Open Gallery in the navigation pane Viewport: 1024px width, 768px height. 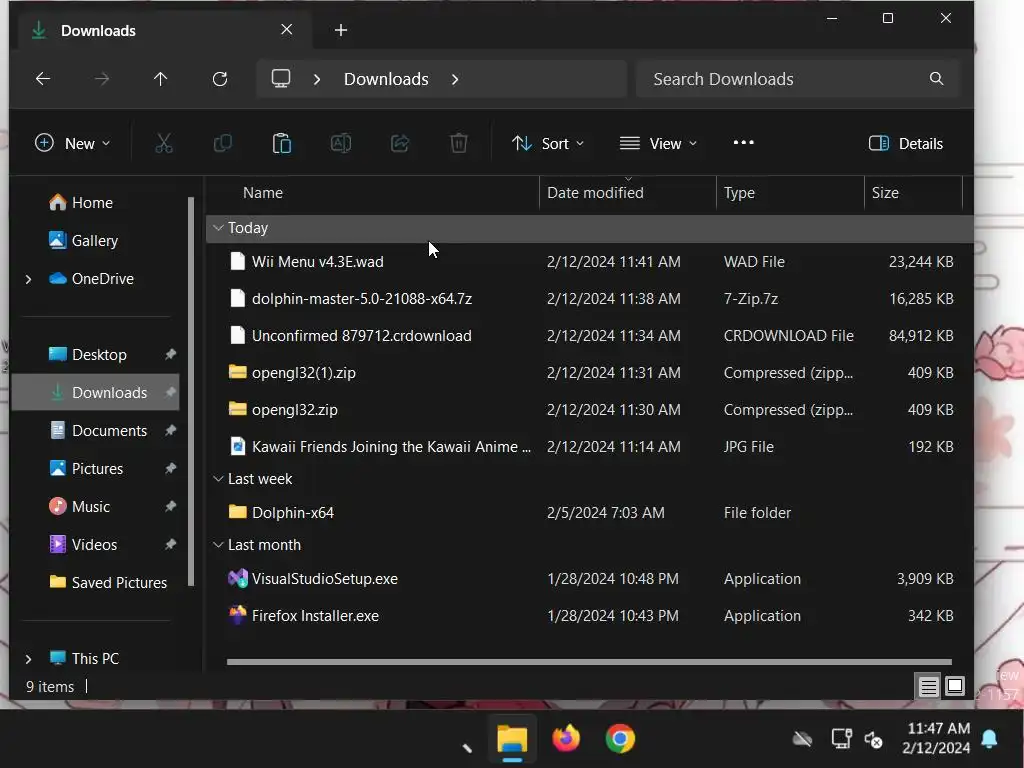coord(84,240)
